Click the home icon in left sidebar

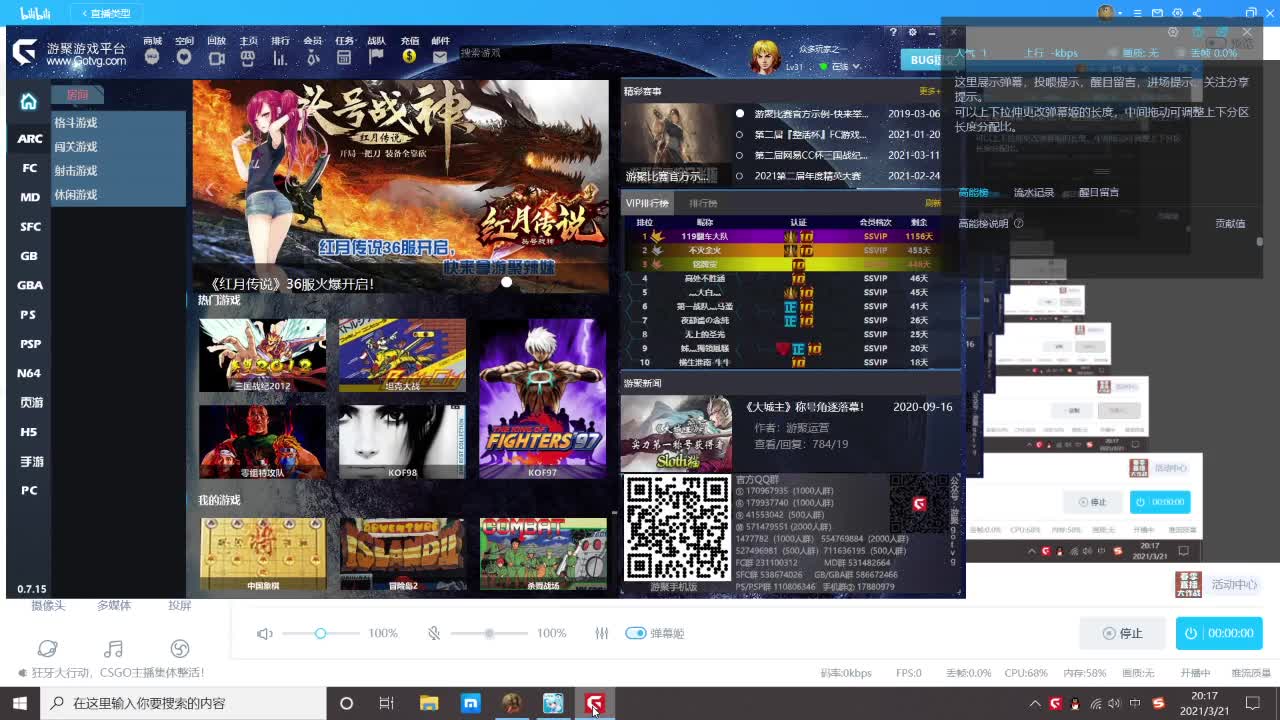point(28,102)
